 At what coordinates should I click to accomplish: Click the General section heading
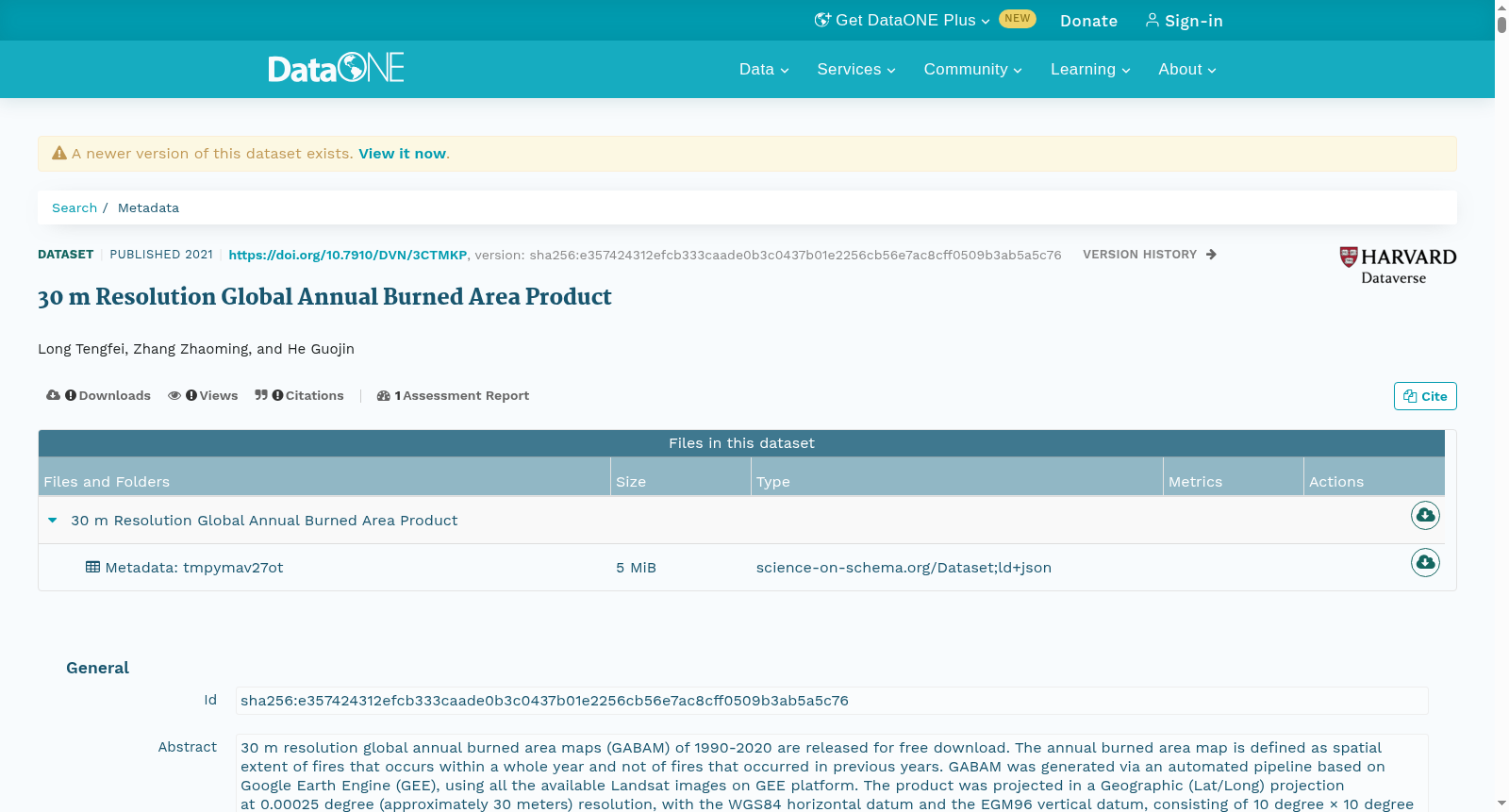tap(97, 668)
